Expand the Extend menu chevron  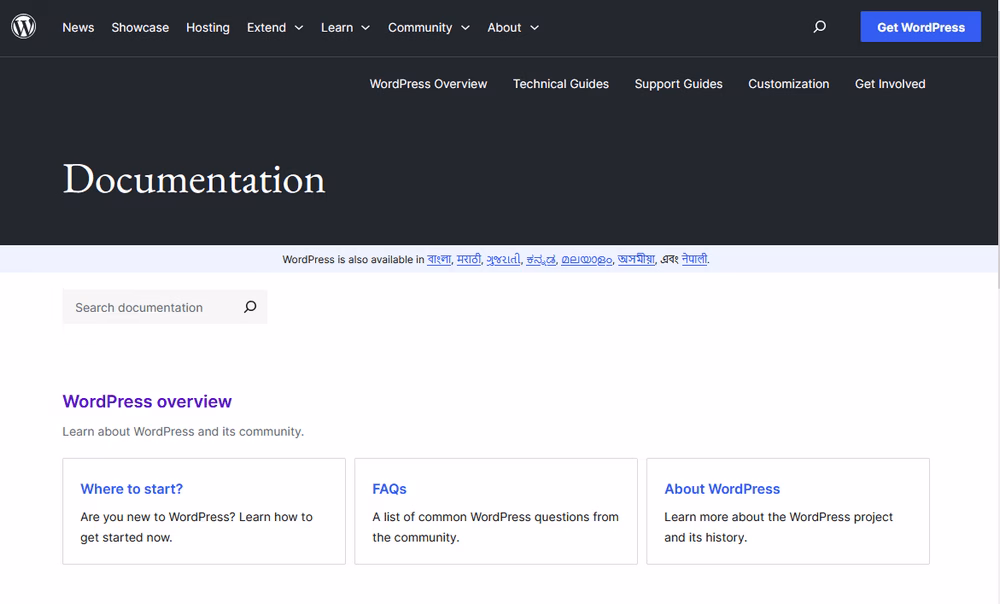point(298,28)
